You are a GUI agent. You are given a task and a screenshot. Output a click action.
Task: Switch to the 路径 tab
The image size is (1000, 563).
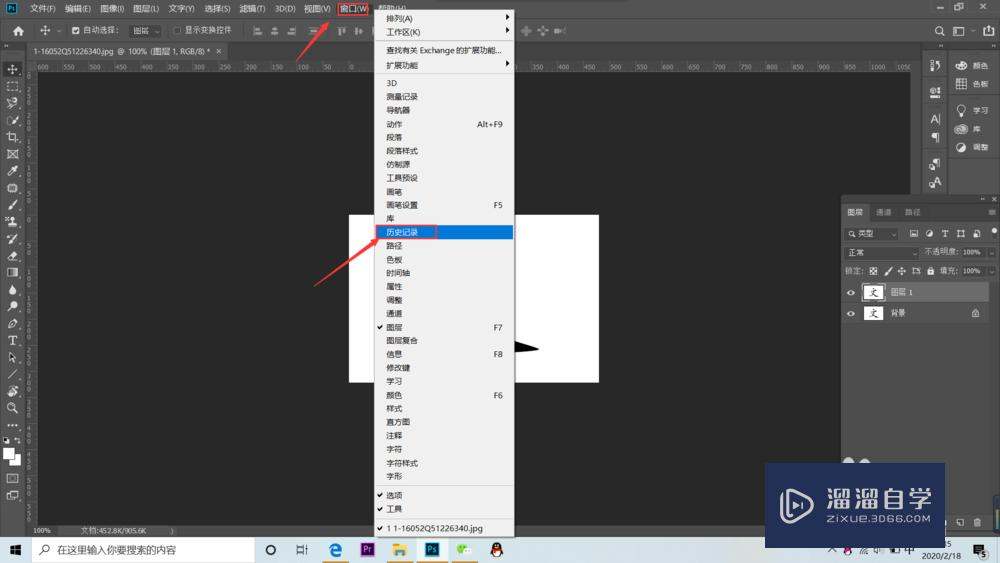(913, 212)
